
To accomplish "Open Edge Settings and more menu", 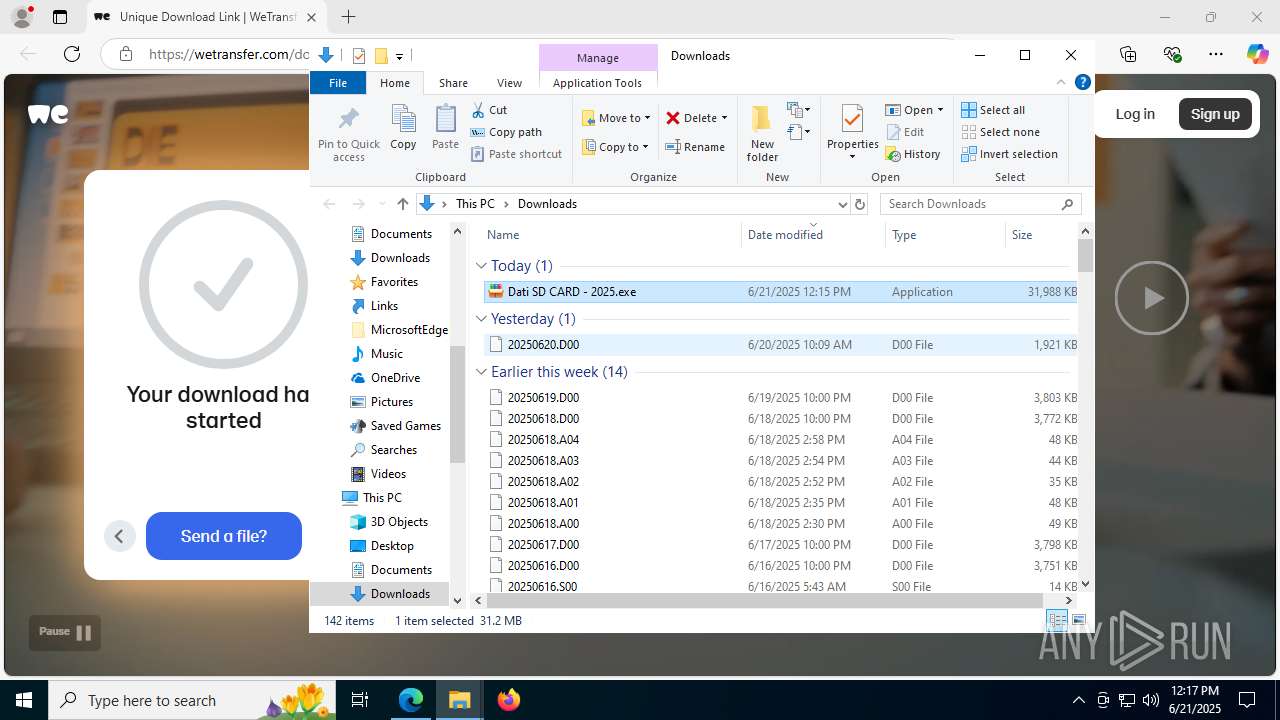I will click(1216, 54).
